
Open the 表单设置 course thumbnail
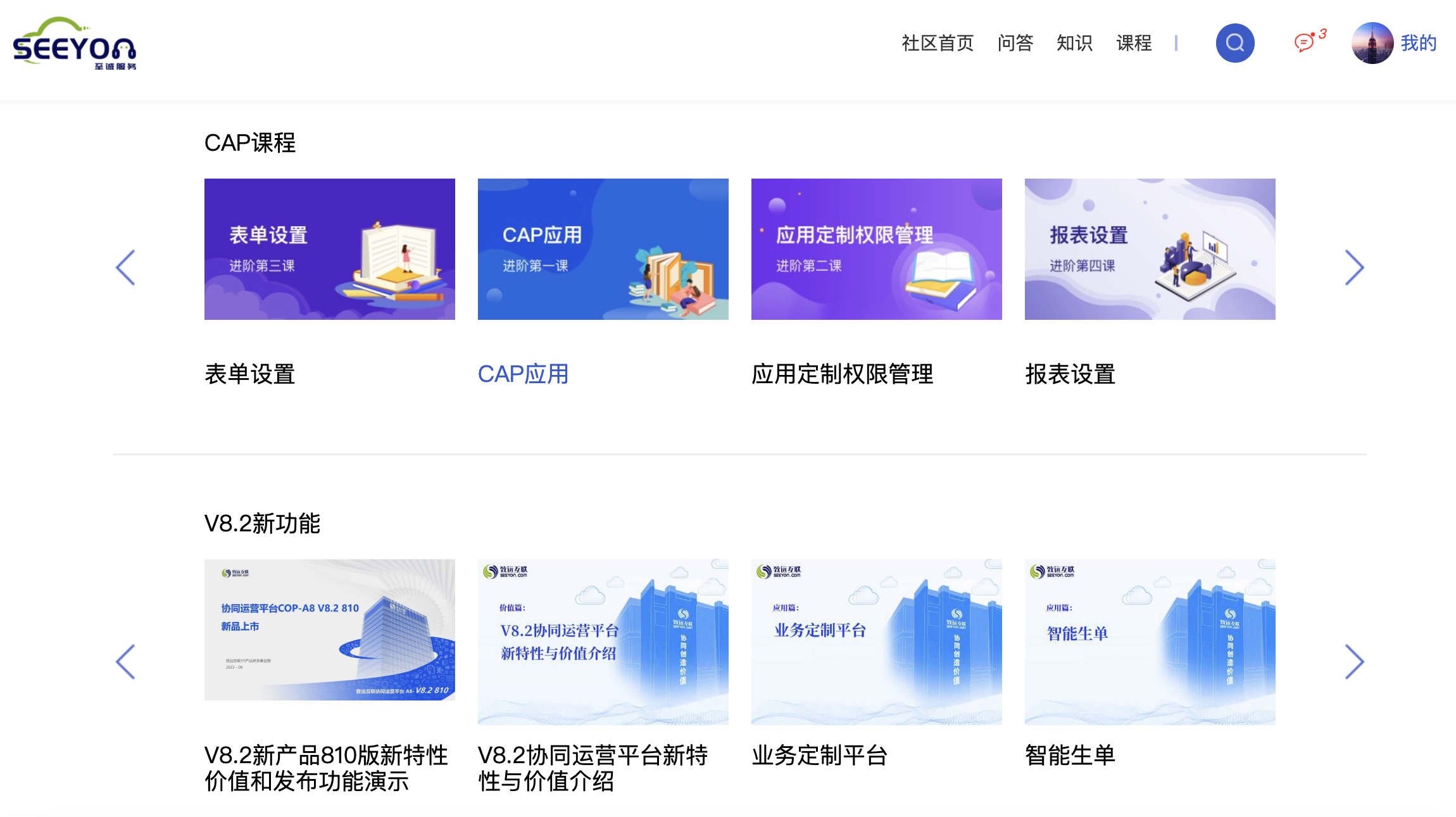coord(329,249)
